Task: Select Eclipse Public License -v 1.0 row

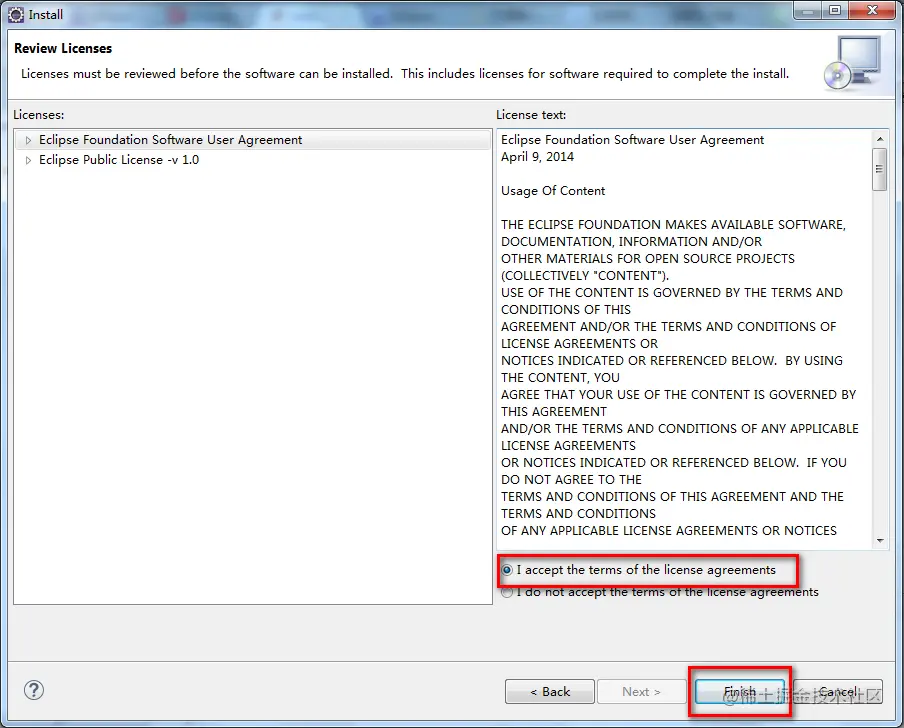Action: [253, 160]
